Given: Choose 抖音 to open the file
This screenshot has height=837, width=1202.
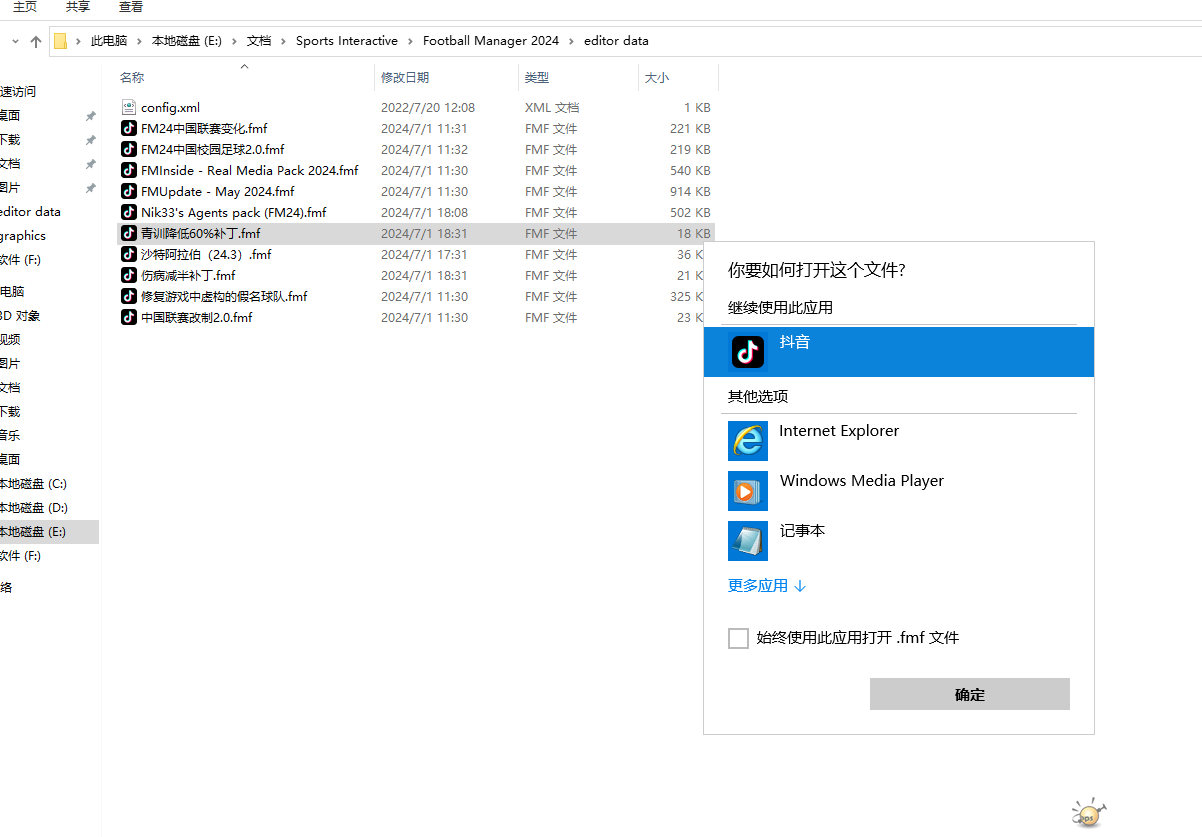Looking at the screenshot, I should click(x=899, y=352).
